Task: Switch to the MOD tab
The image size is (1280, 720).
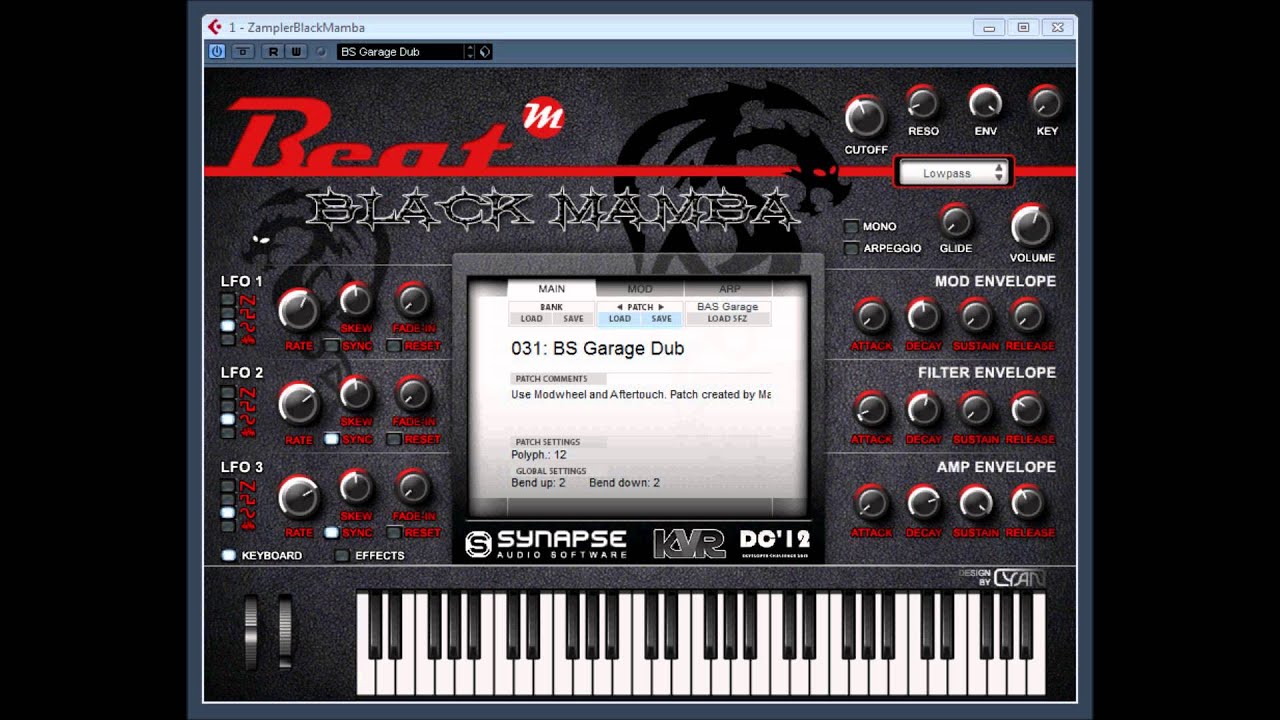Action: coord(640,289)
